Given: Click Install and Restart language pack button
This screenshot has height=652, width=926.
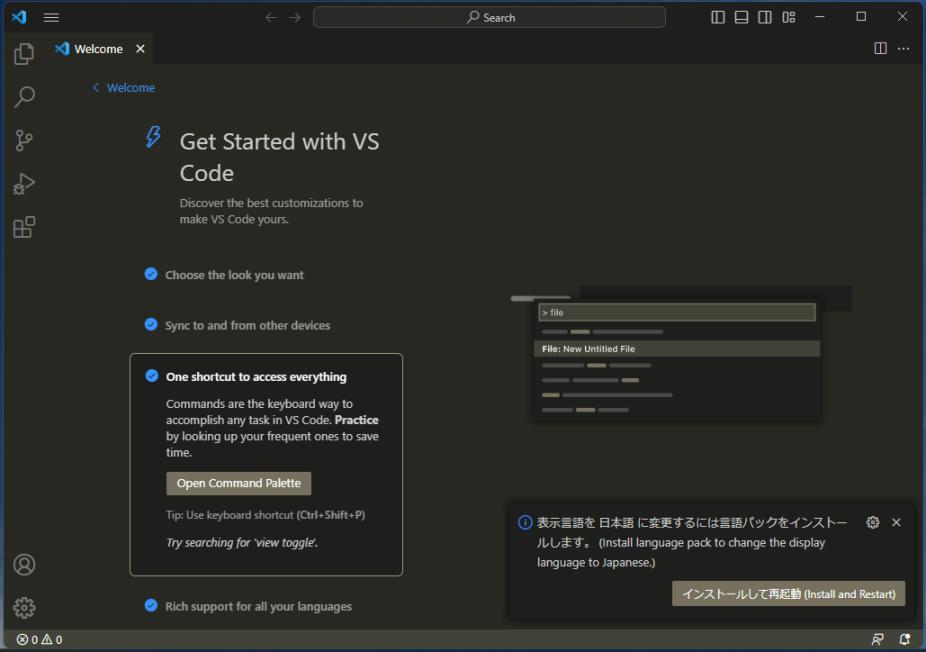Looking at the screenshot, I should coord(788,594).
